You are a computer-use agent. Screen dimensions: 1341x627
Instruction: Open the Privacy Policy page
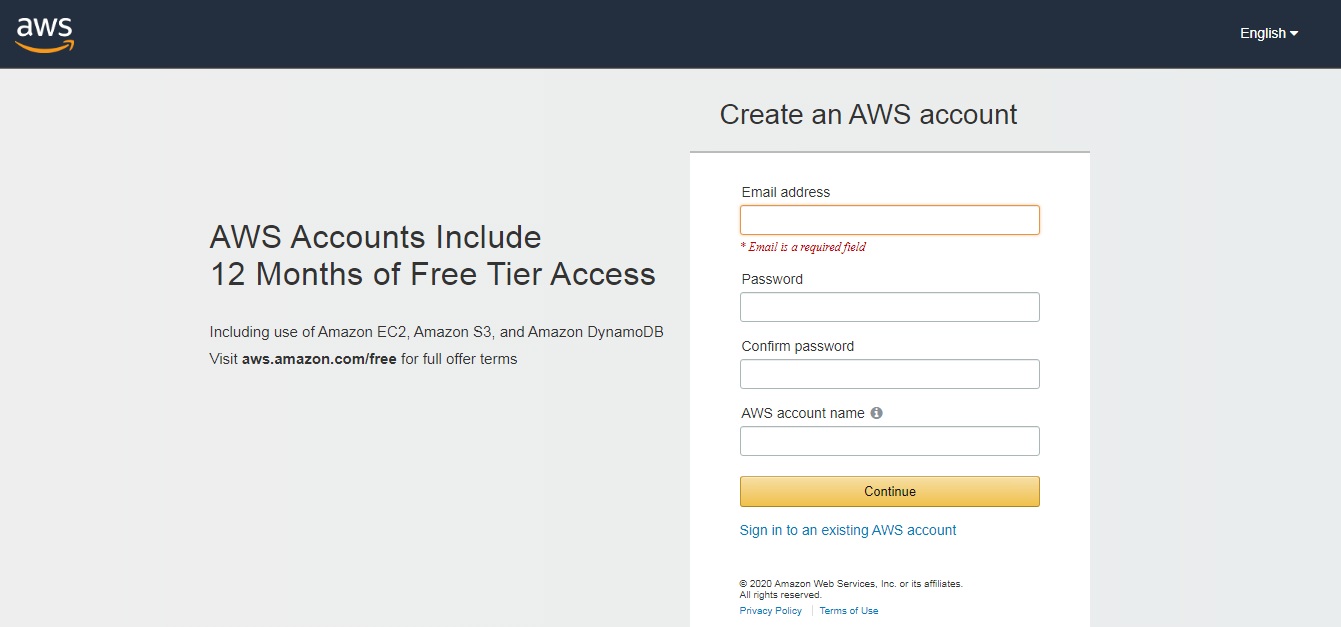(x=770, y=610)
